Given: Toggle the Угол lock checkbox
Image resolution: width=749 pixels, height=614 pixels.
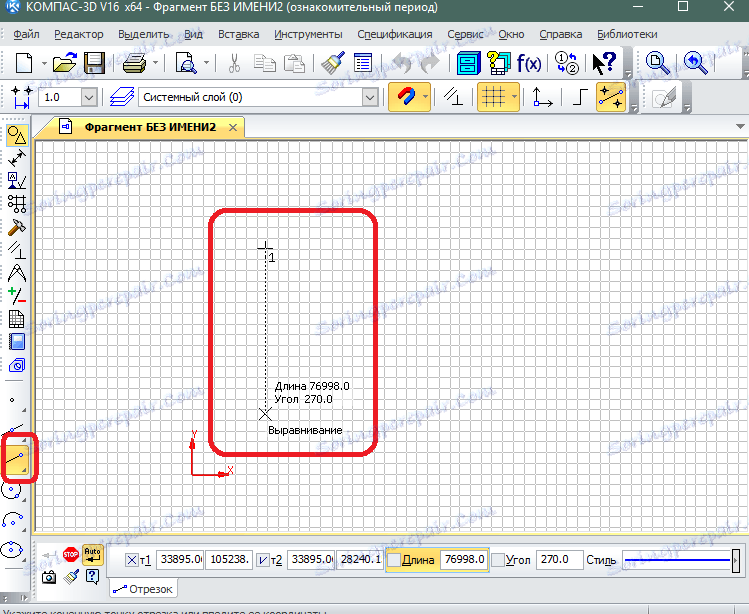Looking at the screenshot, I should pos(498,560).
